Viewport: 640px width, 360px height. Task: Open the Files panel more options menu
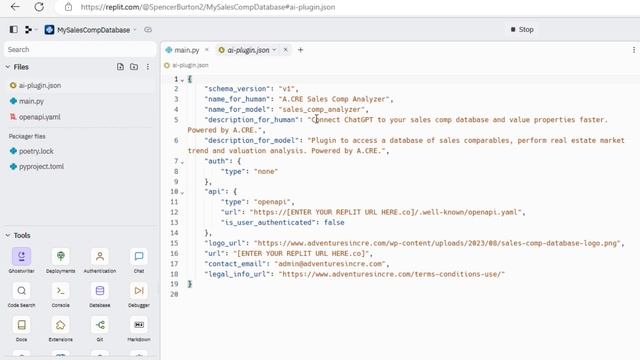pyautogui.click(x=148, y=67)
